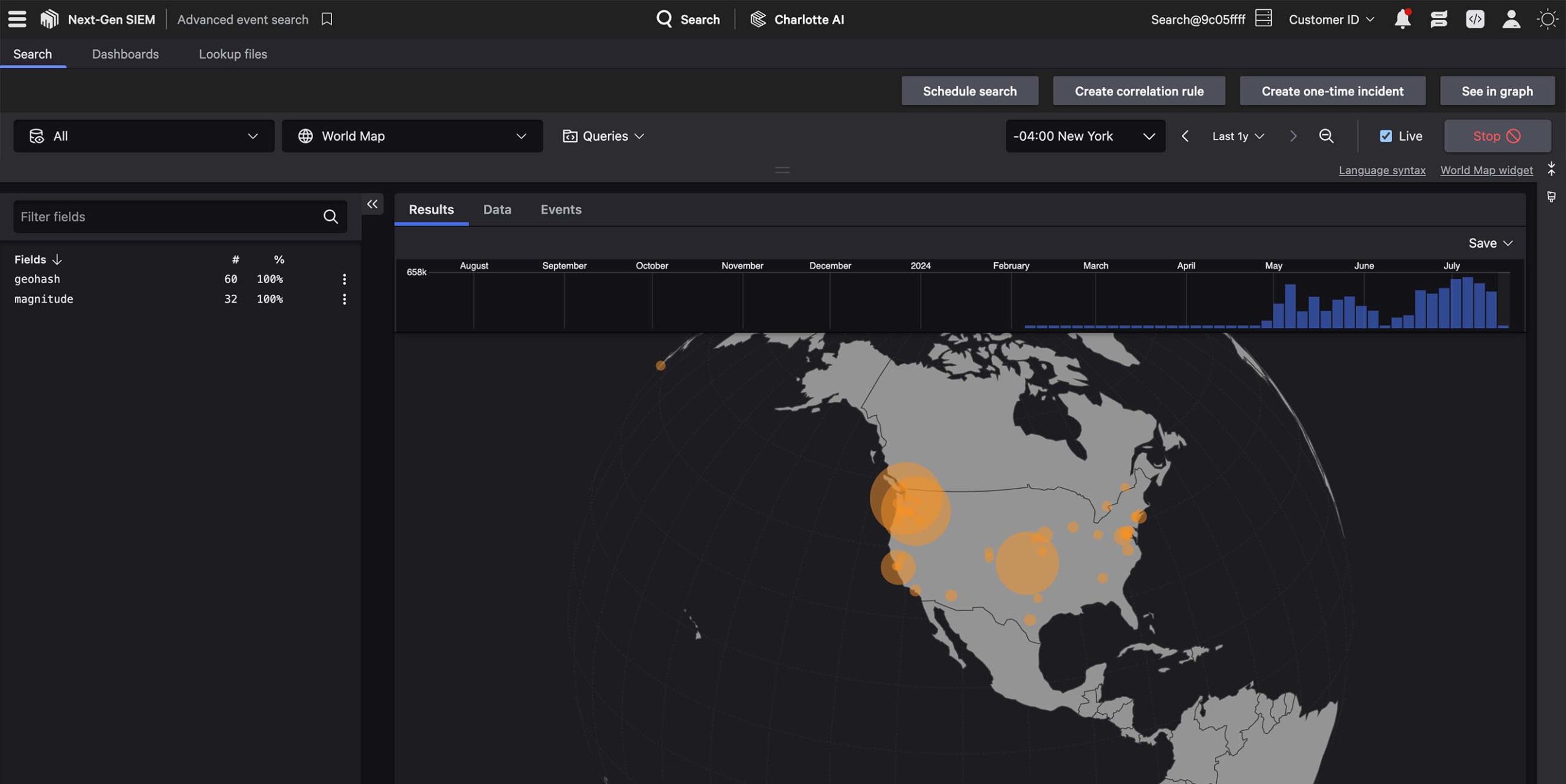The width and height of the screenshot is (1566, 784).
Task: Select the Results tab
Action: click(431, 210)
